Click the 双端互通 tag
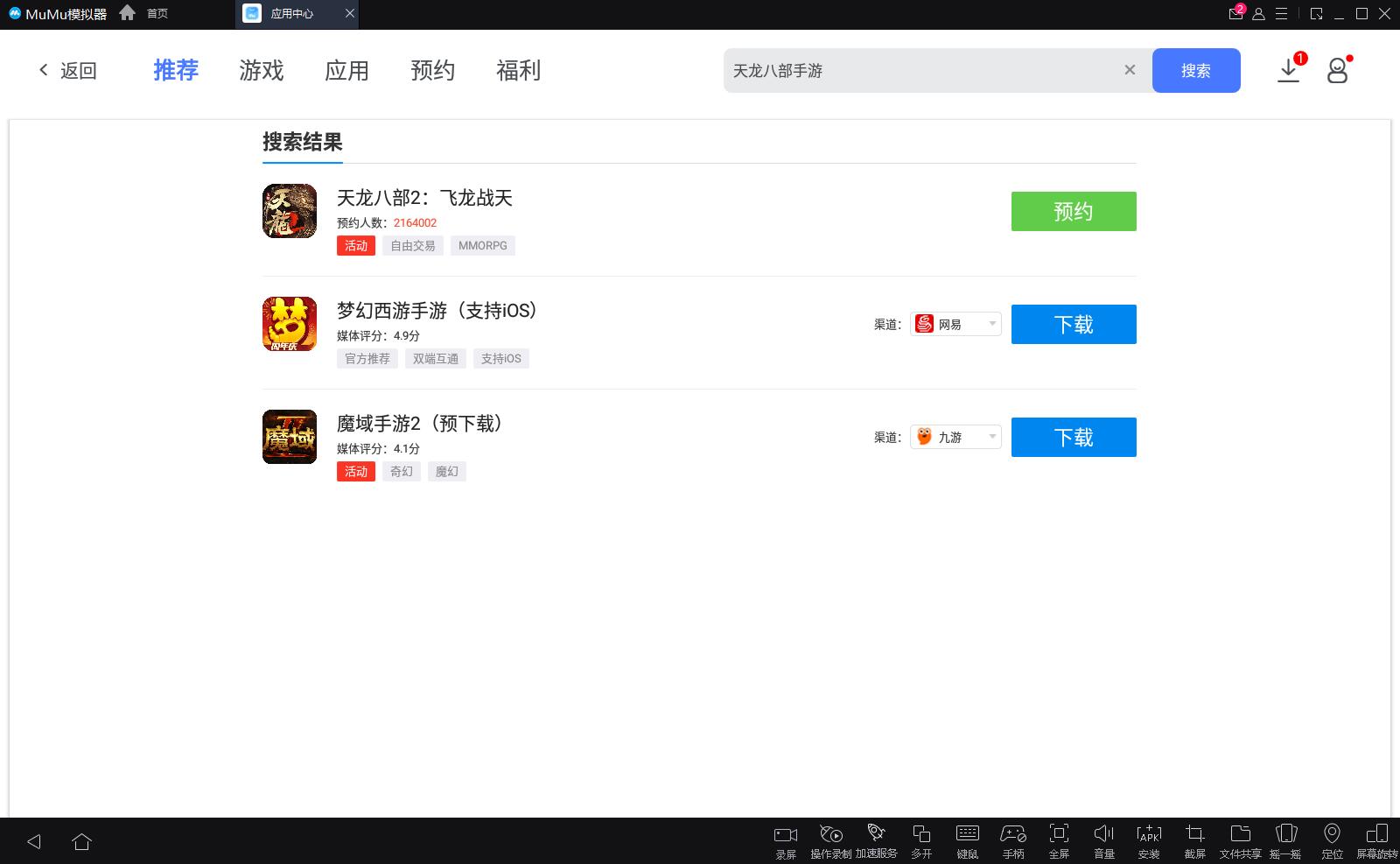The height and width of the screenshot is (864, 1400). [x=436, y=359]
